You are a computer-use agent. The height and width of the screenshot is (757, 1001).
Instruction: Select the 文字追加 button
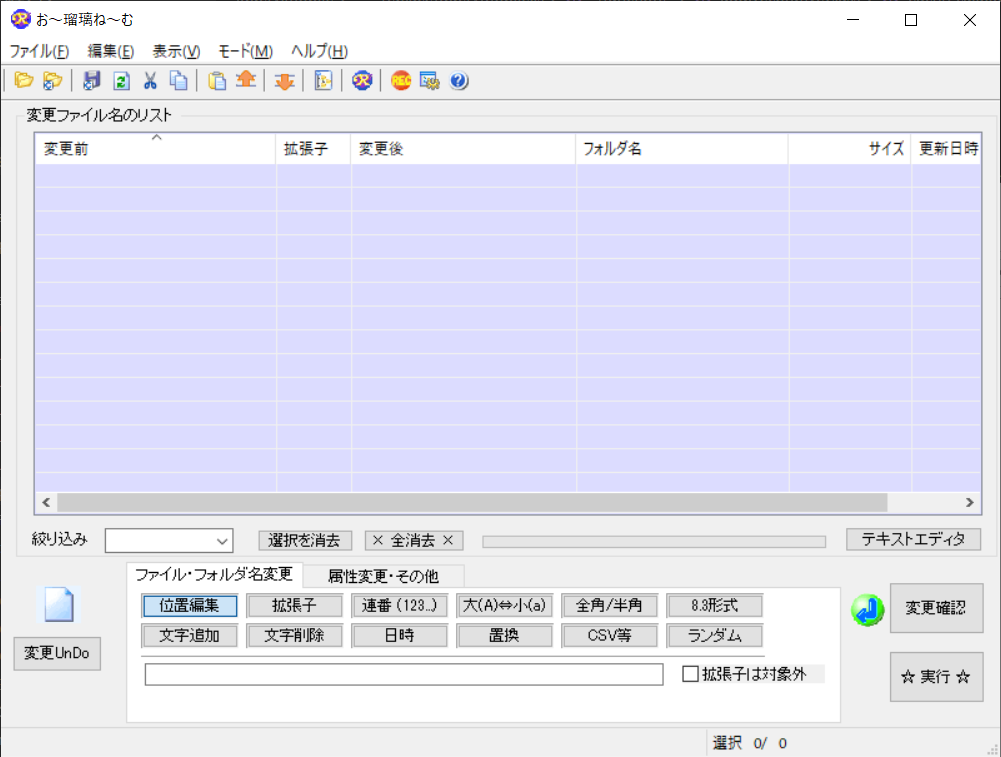coord(190,636)
